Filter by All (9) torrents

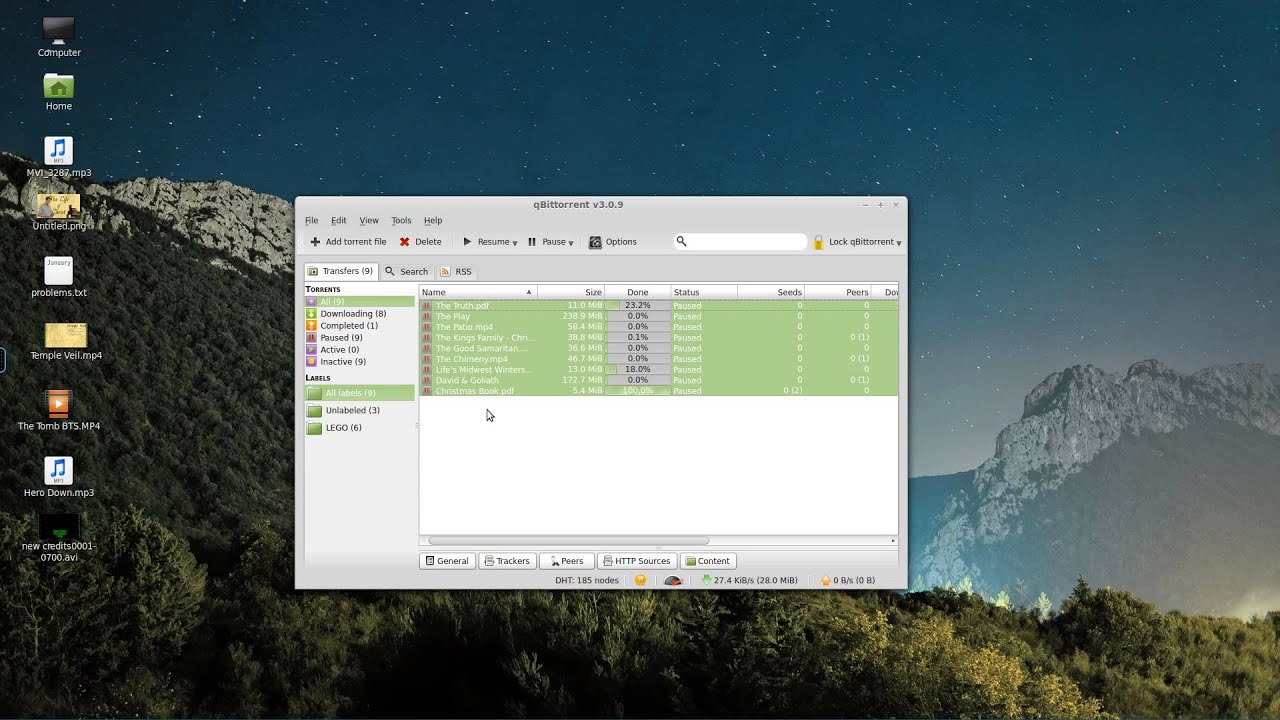click(360, 301)
